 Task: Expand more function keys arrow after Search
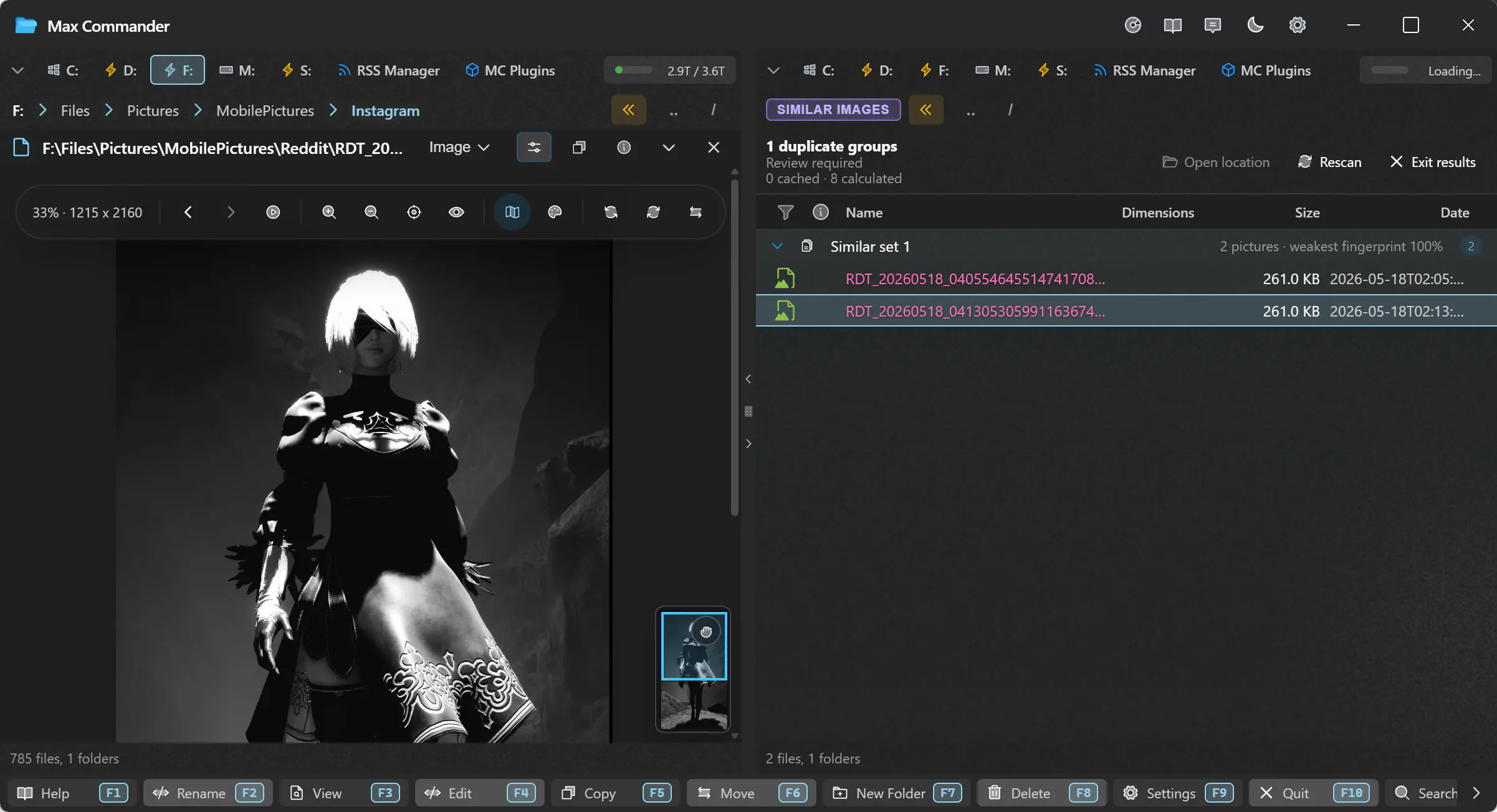pos(1476,793)
